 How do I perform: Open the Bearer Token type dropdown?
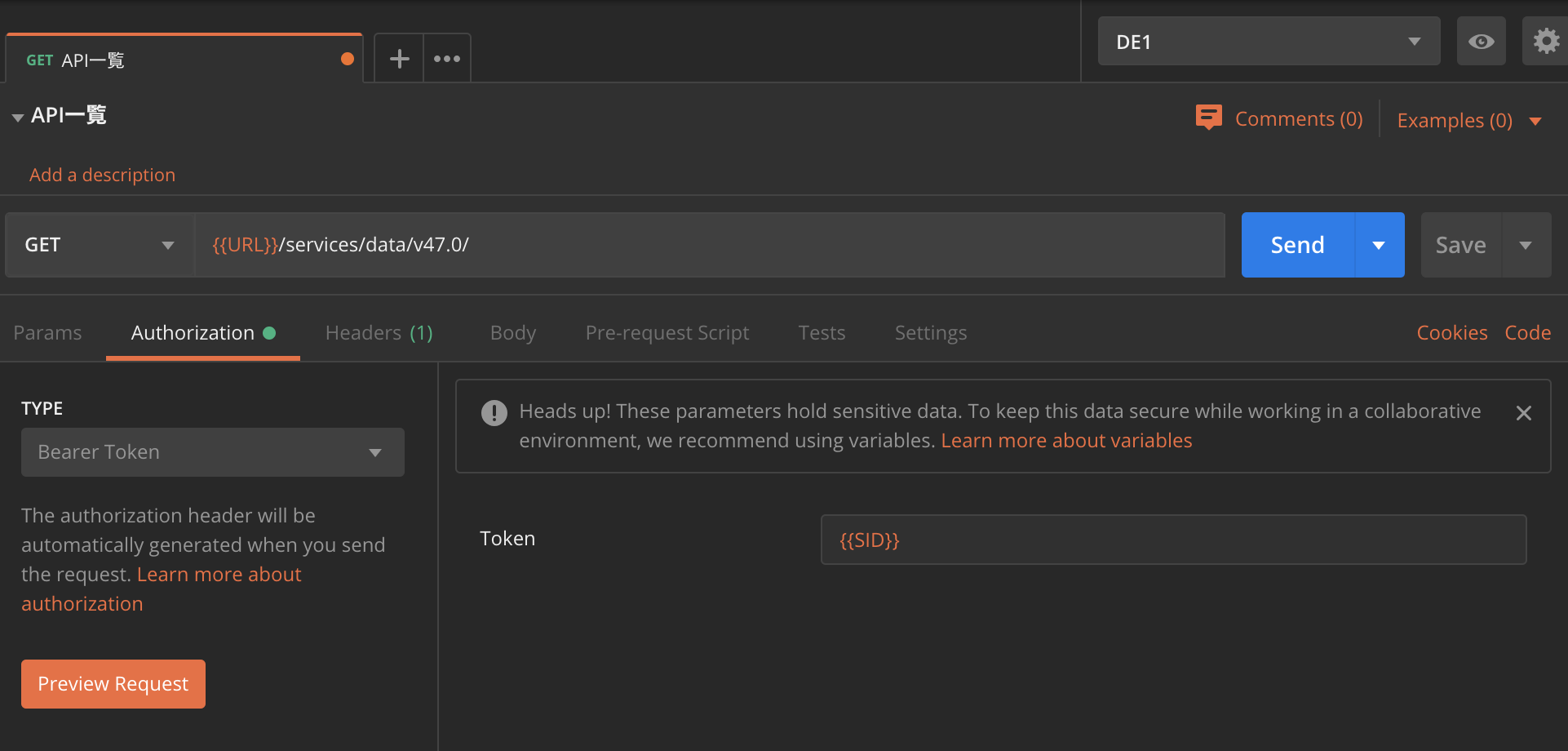(x=212, y=452)
